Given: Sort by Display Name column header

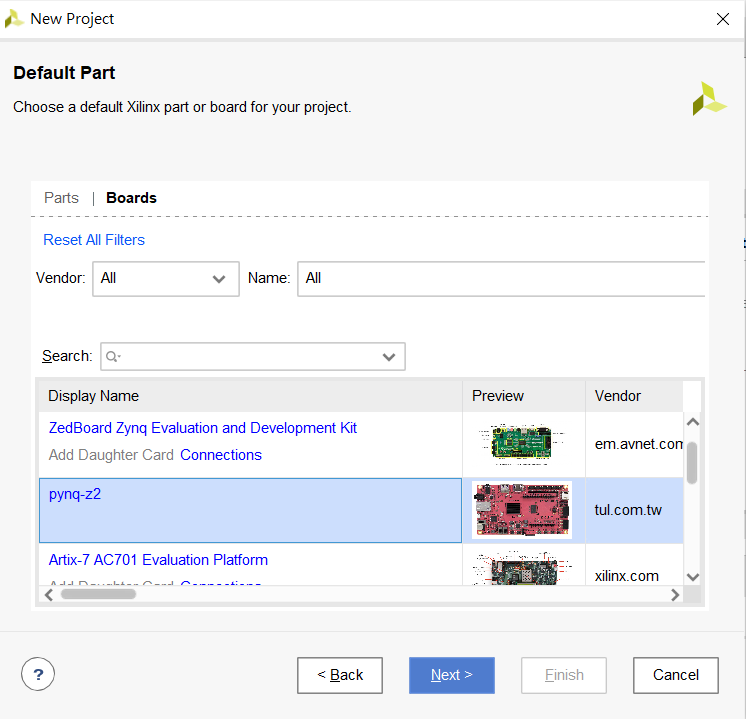Looking at the screenshot, I should coord(250,396).
